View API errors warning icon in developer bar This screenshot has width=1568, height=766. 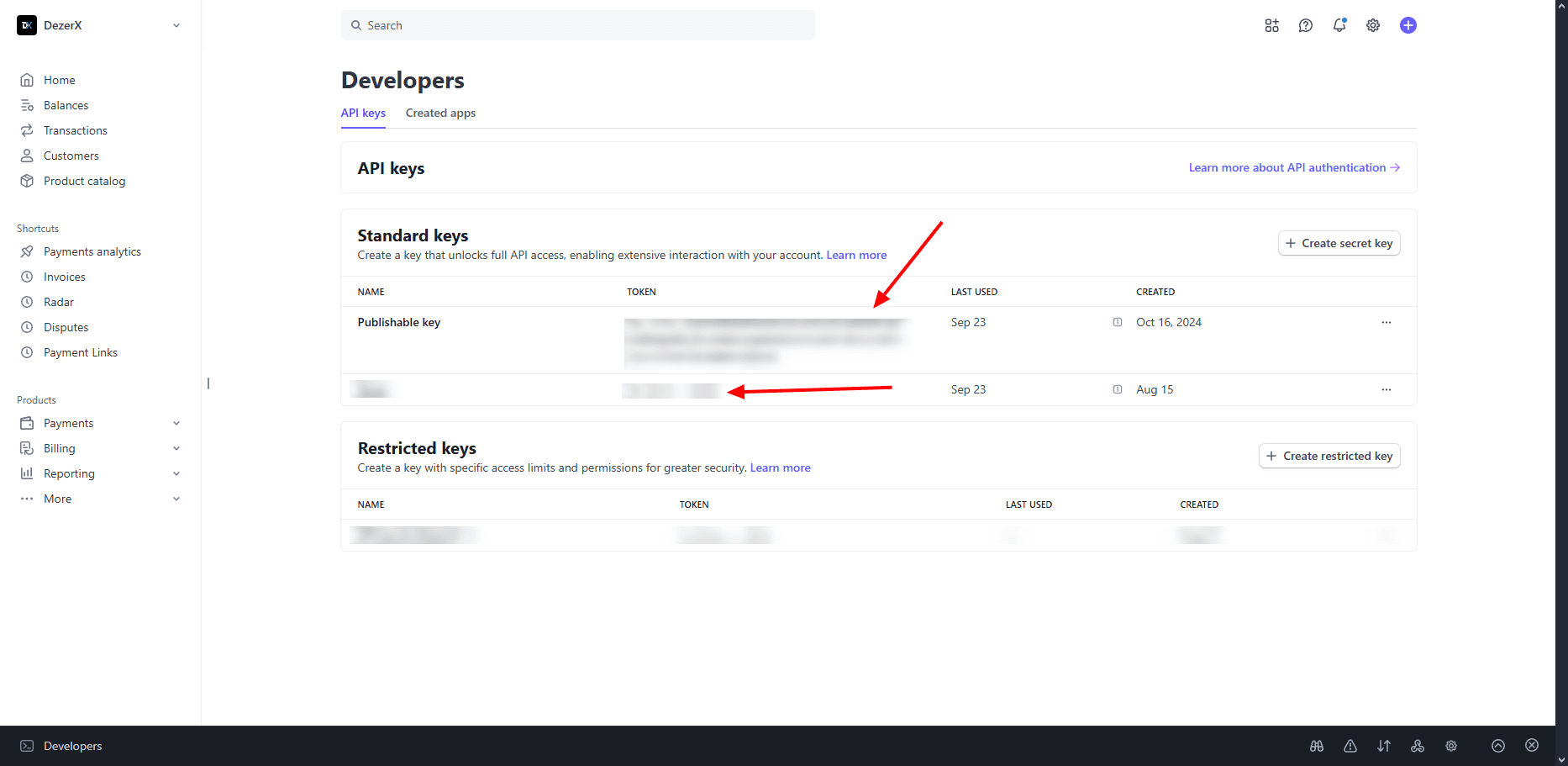click(1350, 746)
